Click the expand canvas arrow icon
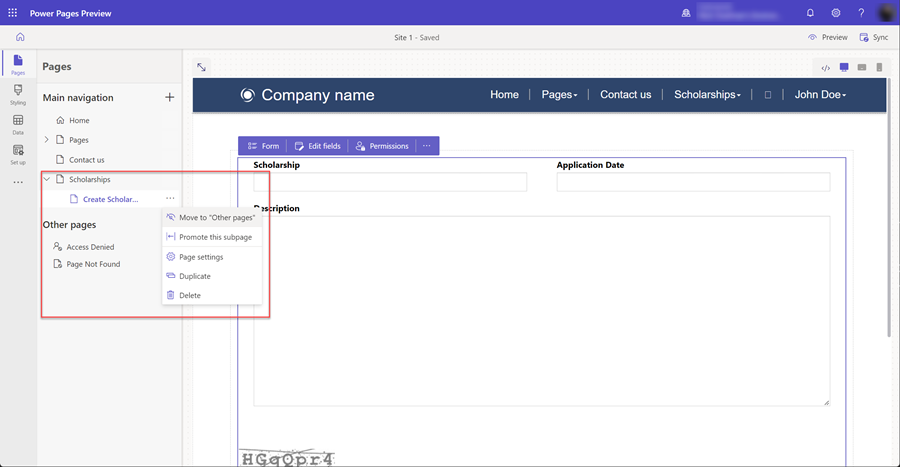This screenshot has width=900, height=467. pos(201,67)
